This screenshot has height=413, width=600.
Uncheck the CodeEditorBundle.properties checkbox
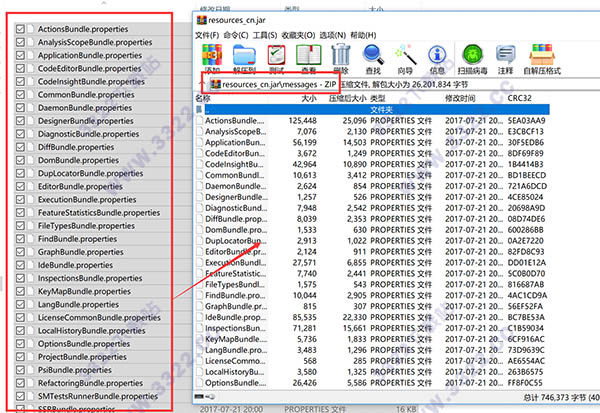[20, 69]
